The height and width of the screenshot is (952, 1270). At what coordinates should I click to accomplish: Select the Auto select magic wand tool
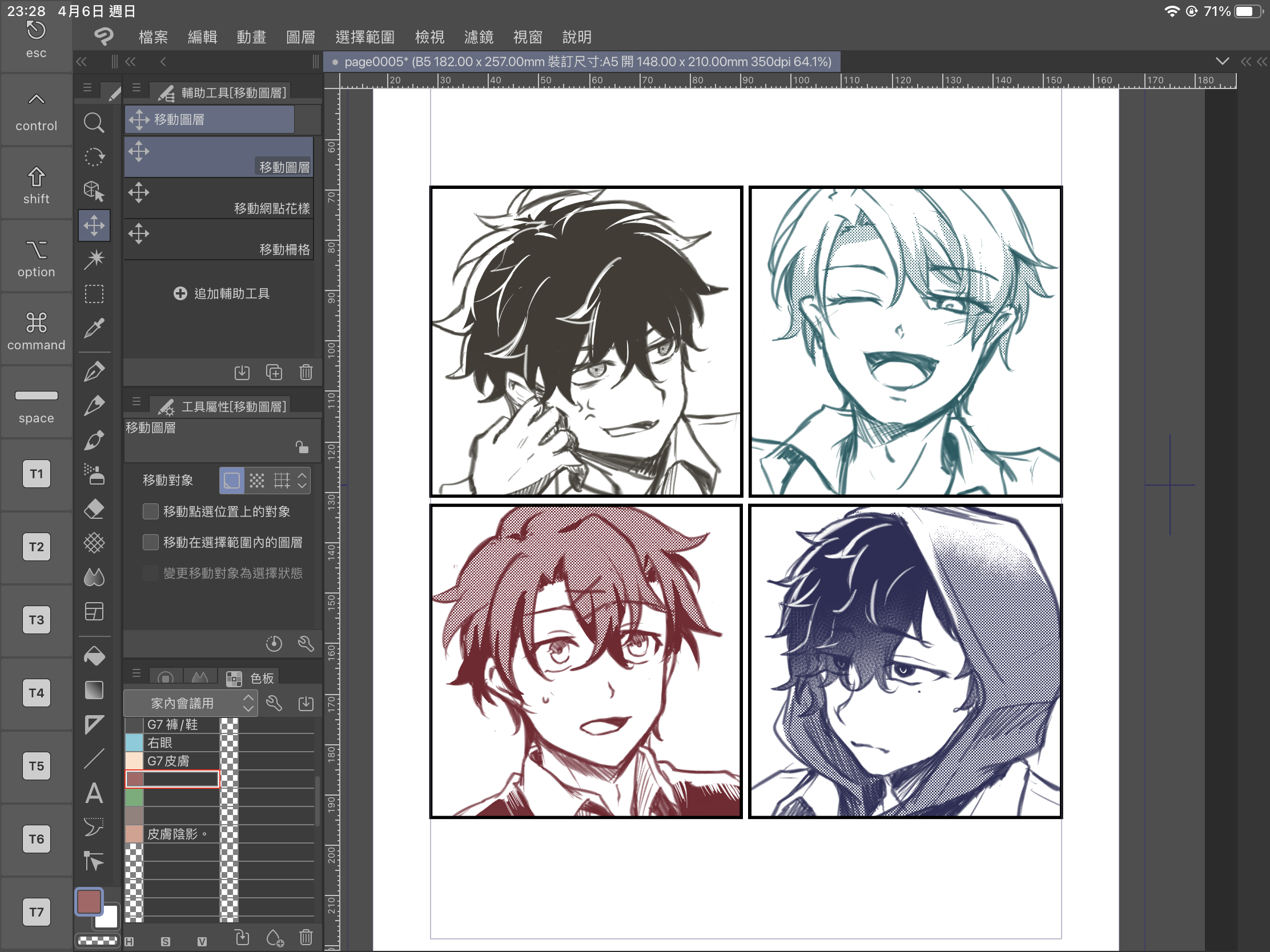(x=94, y=259)
